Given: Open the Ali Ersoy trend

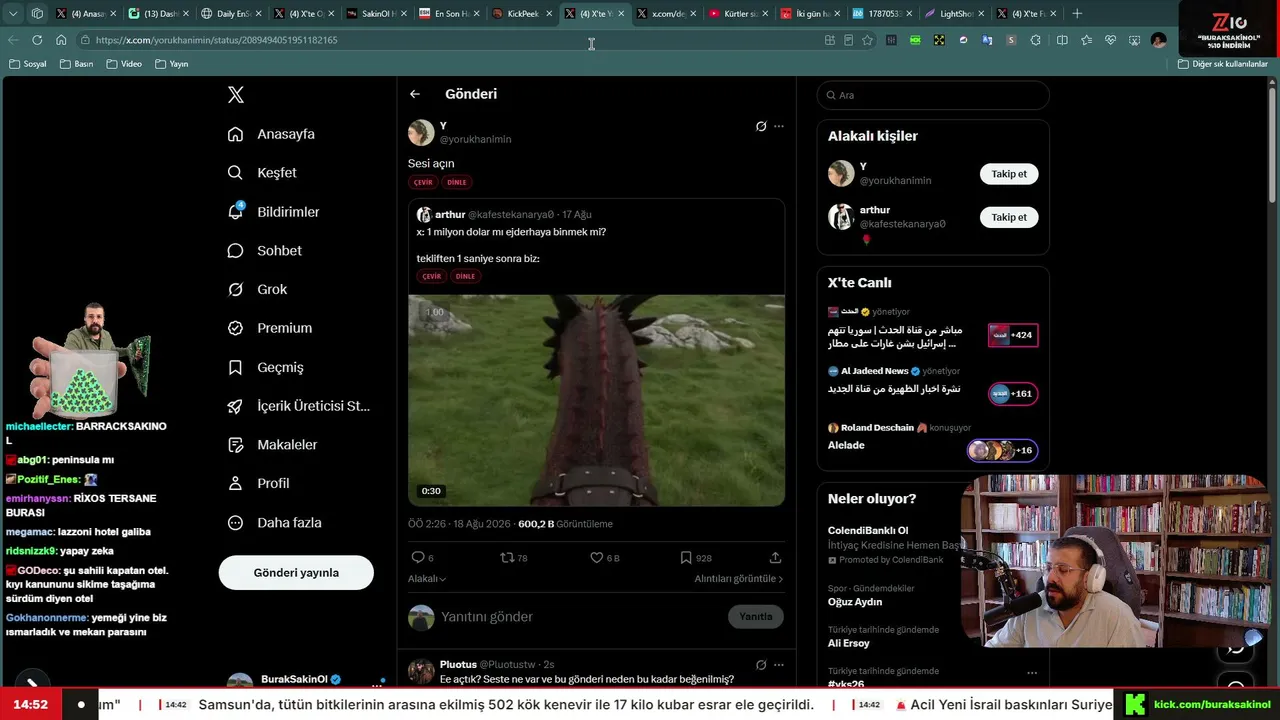Looking at the screenshot, I should pyautogui.click(x=849, y=643).
